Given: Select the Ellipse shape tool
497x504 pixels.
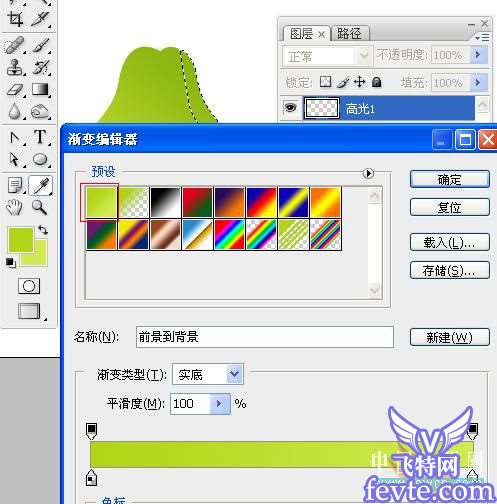Looking at the screenshot, I should (x=40, y=159).
